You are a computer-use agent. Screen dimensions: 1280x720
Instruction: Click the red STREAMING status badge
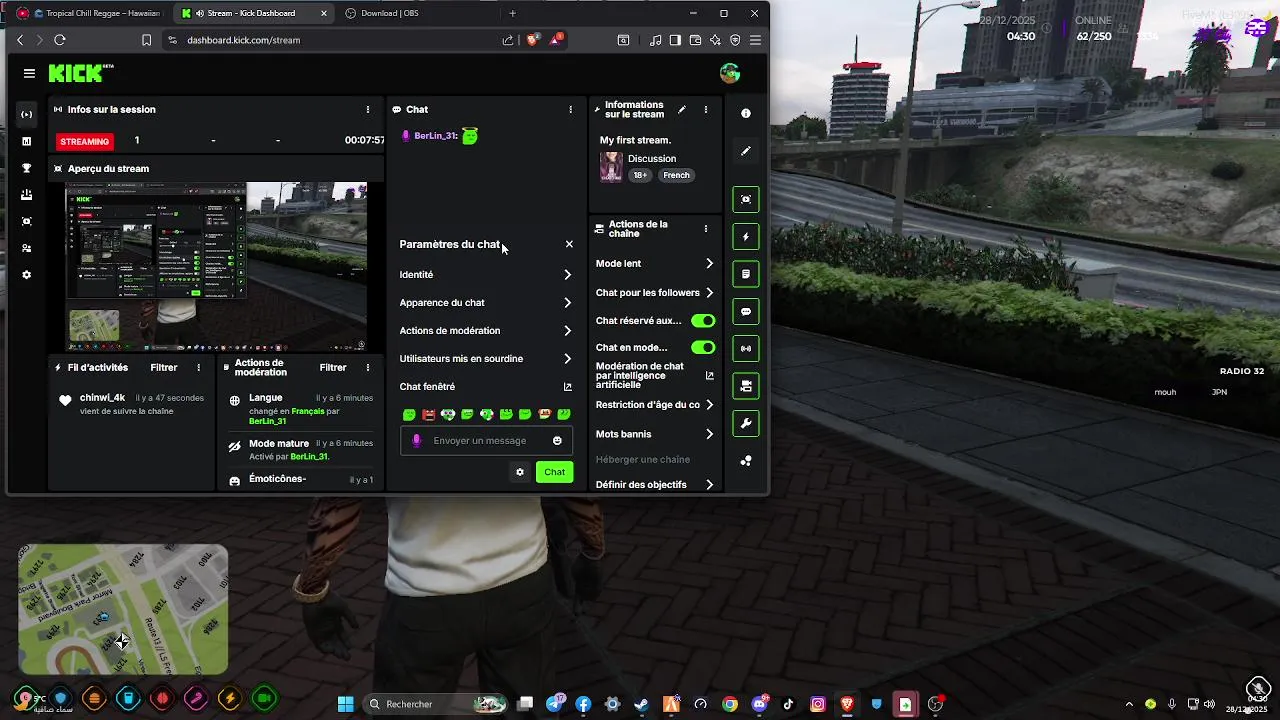click(x=85, y=141)
